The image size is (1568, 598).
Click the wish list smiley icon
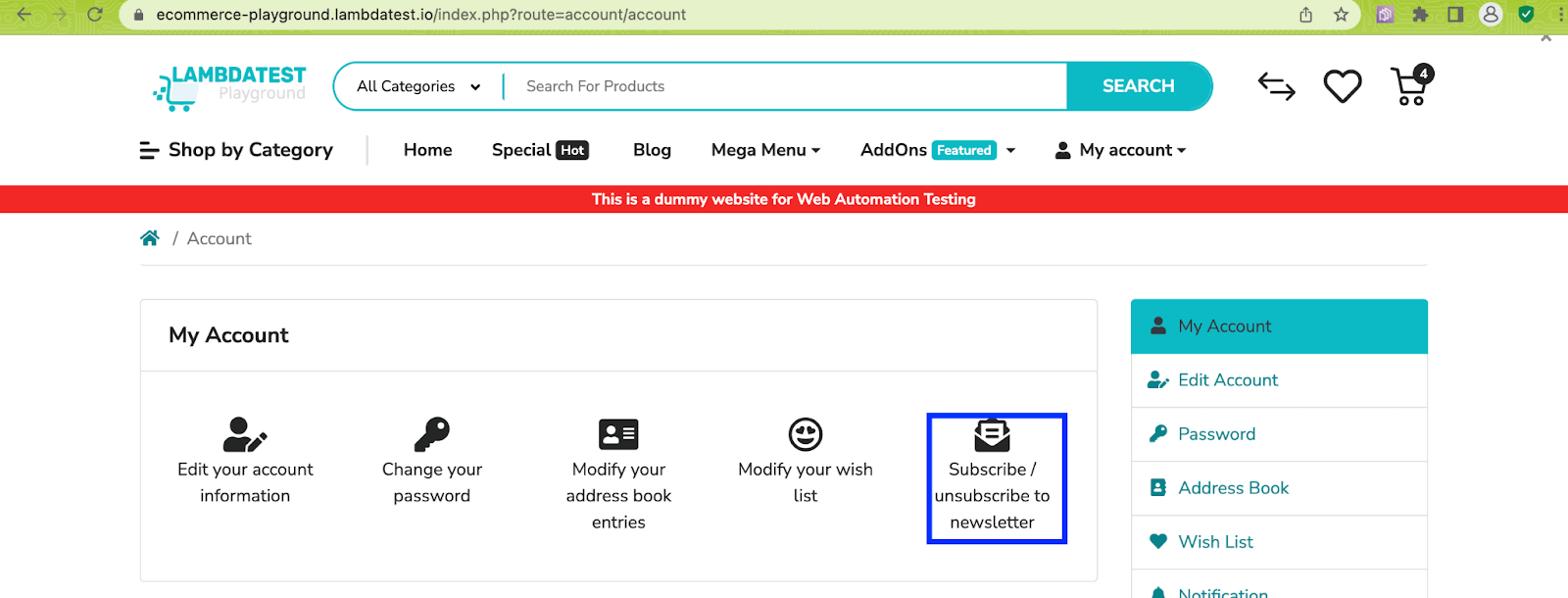click(x=806, y=434)
